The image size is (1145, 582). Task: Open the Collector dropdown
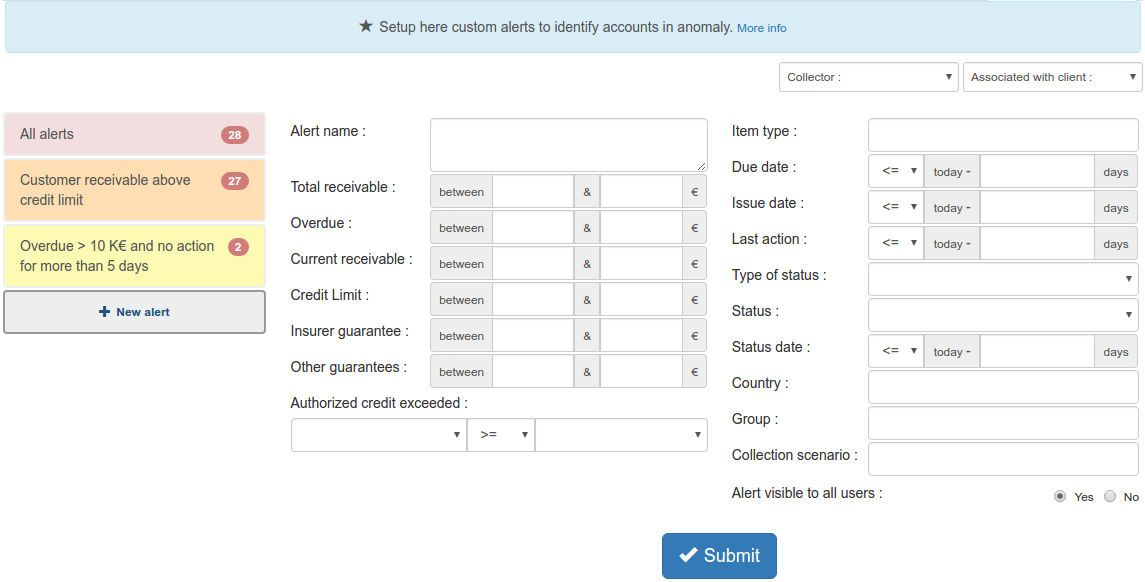[869, 77]
